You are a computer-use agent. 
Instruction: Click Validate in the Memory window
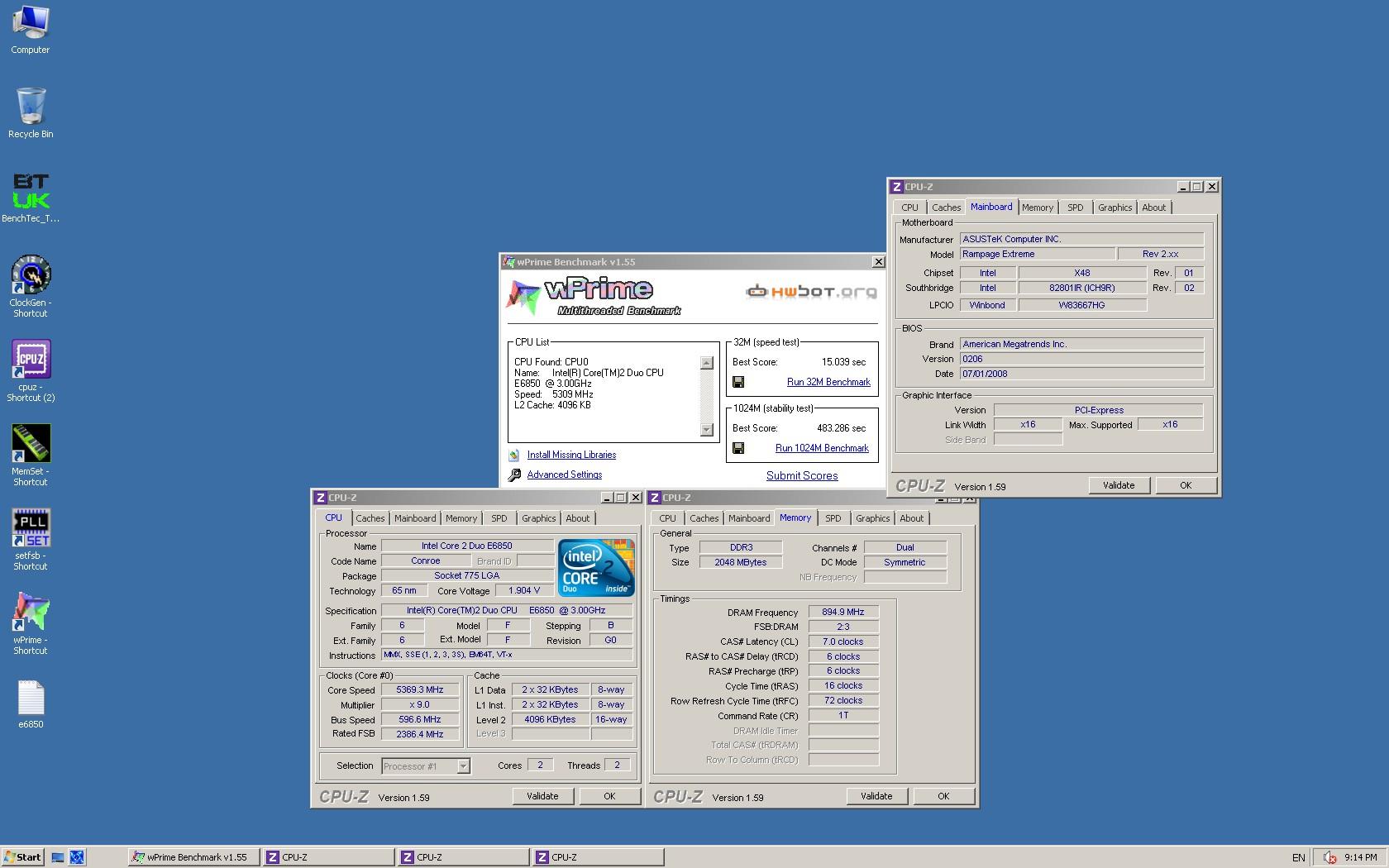click(x=876, y=796)
